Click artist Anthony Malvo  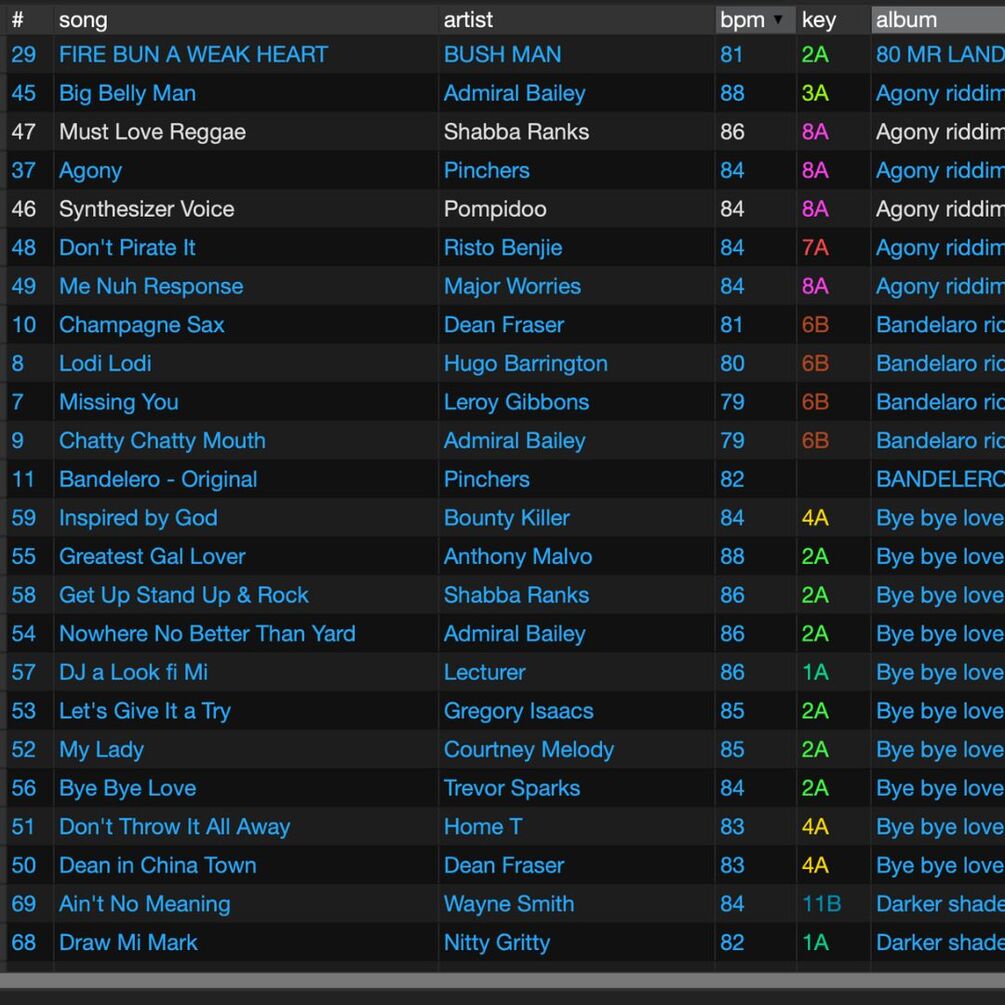click(x=518, y=556)
